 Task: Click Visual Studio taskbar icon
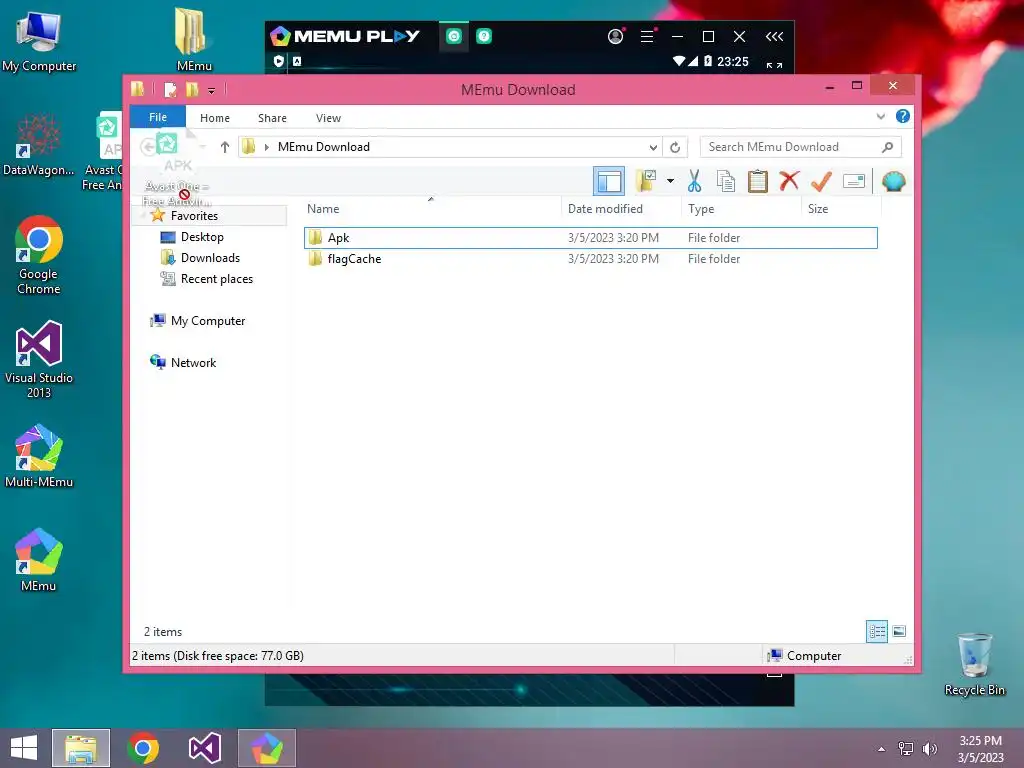(x=204, y=748)
